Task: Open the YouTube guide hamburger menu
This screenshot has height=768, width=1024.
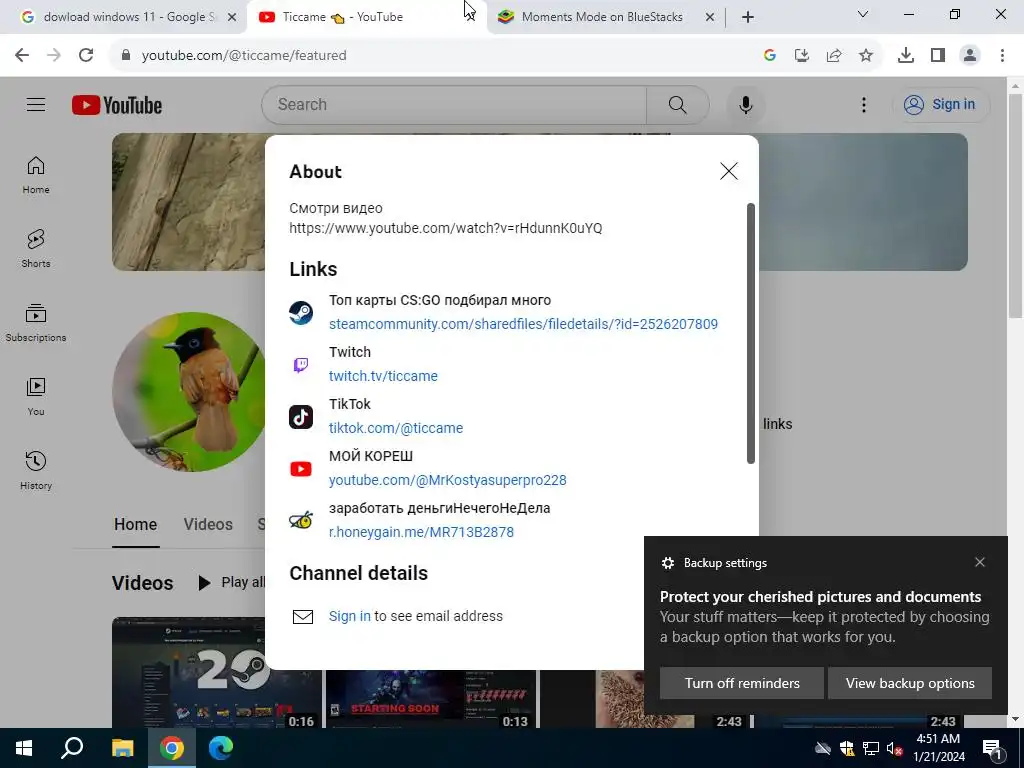Action: [36, 104]
